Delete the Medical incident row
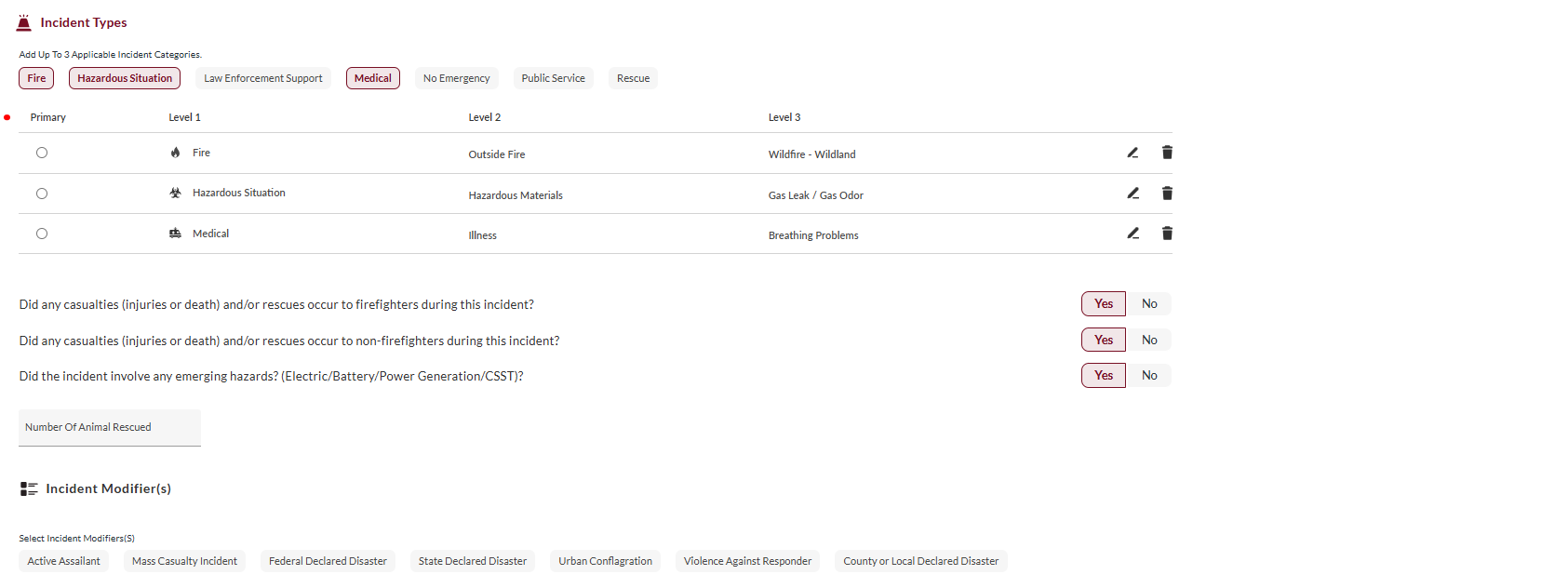This screenshot has width=1568, height=588. pos(1167,234)
